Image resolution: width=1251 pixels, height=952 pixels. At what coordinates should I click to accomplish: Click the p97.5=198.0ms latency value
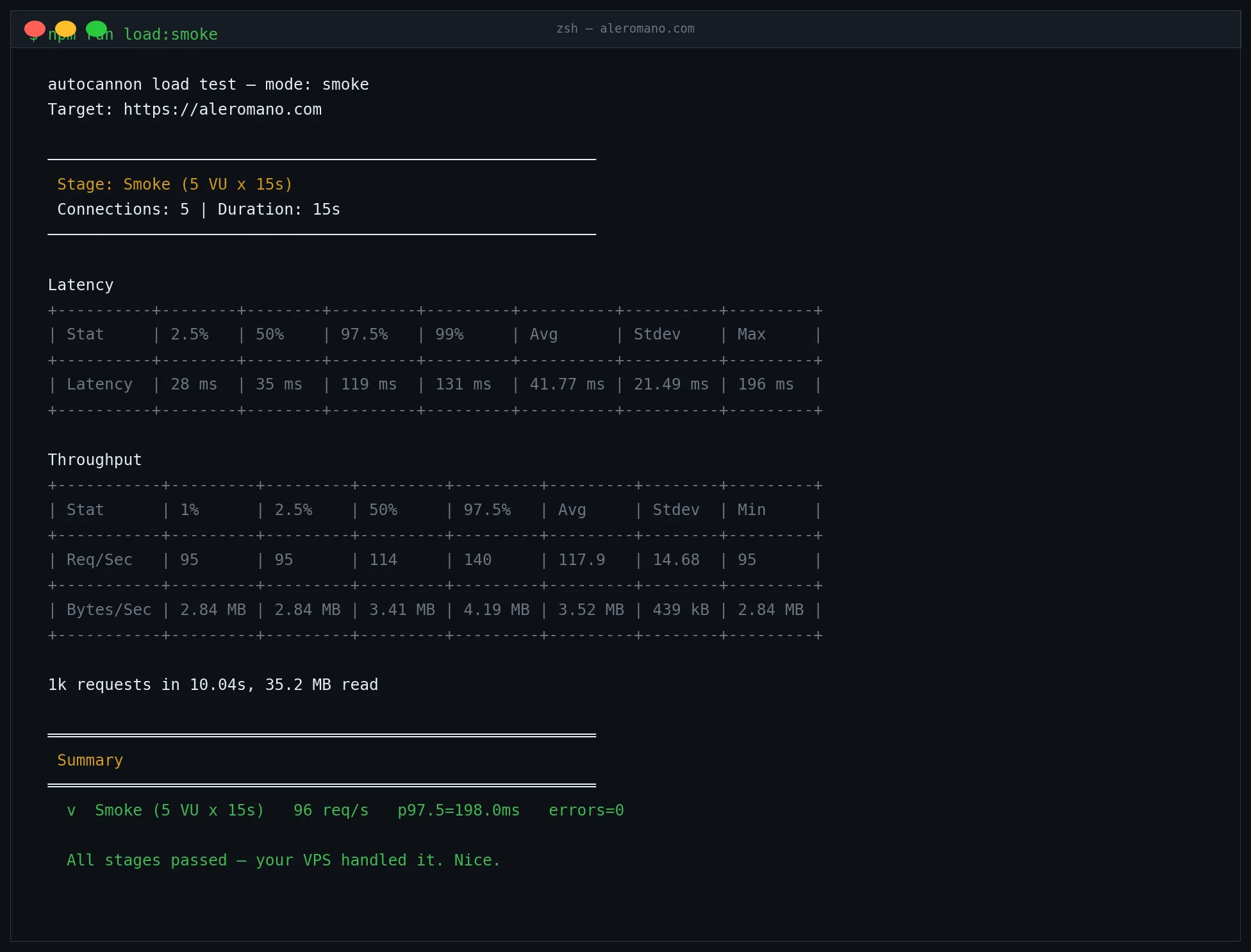pos(459,810)
